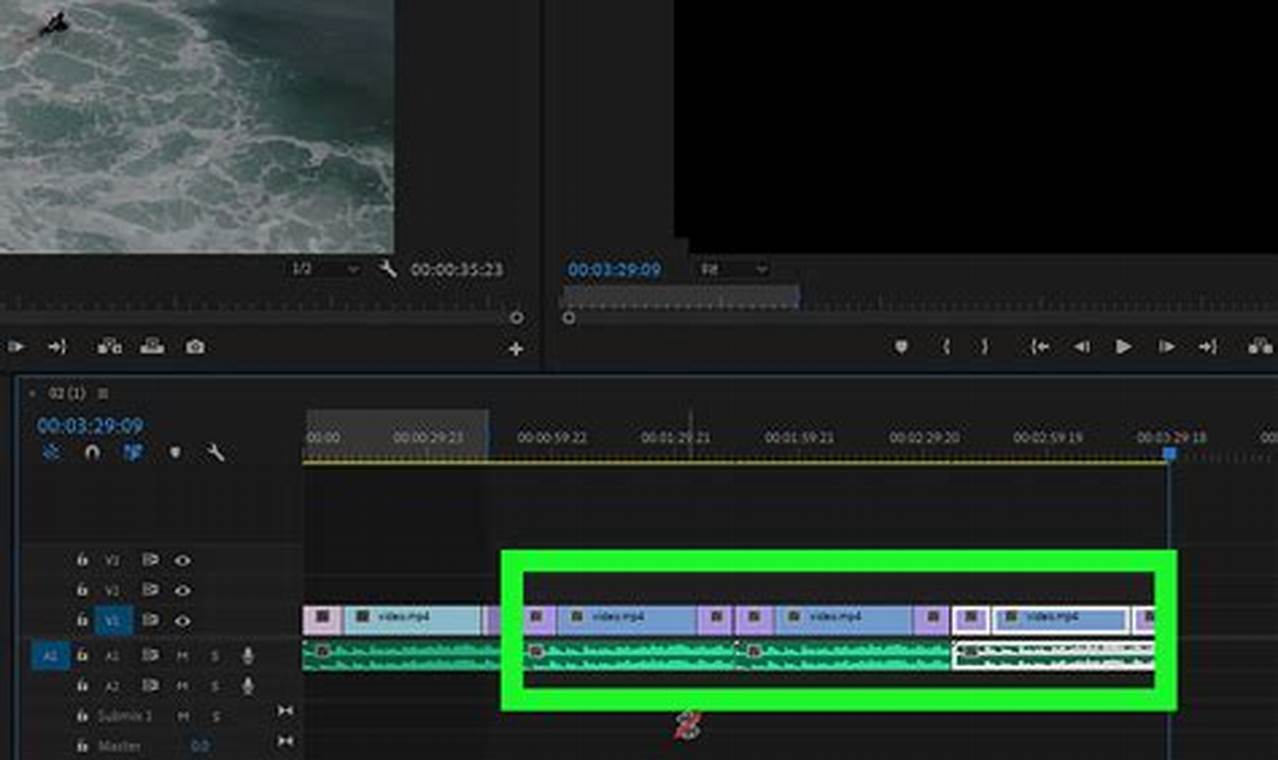1278x760 pixels.
Task: Toggle Linked Selection in timeline header
Action: [132, 452]
